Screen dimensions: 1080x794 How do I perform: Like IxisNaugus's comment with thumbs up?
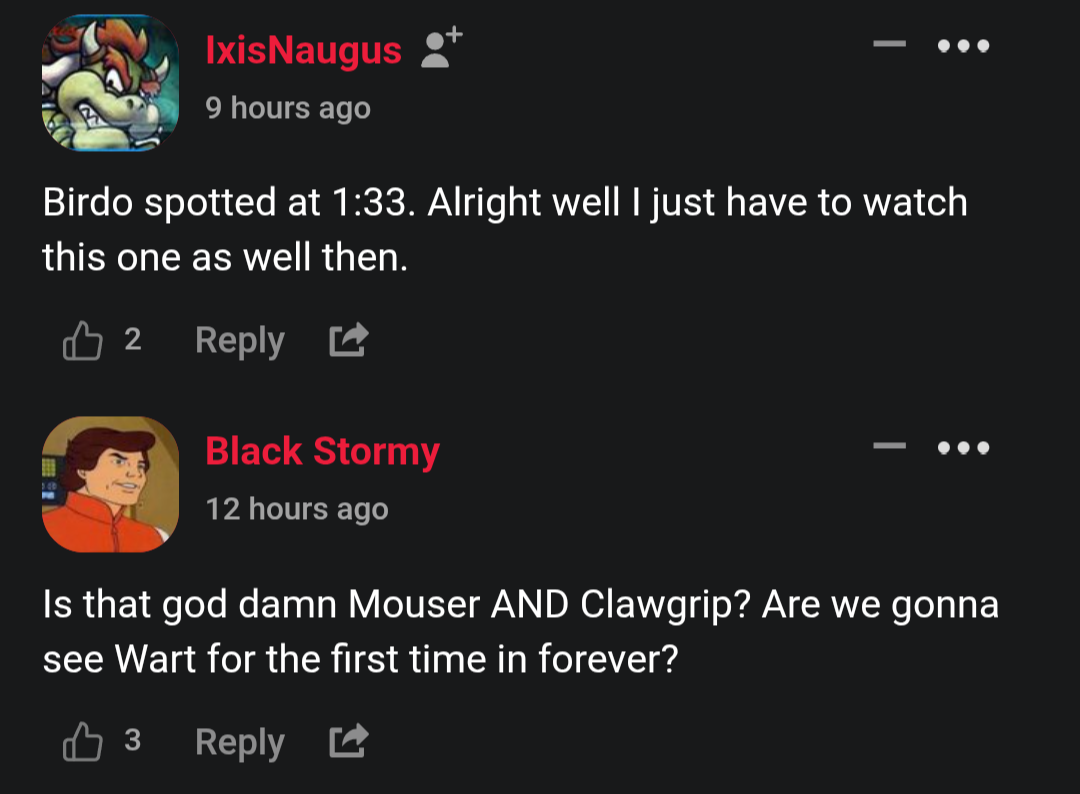tap(82, 342)
